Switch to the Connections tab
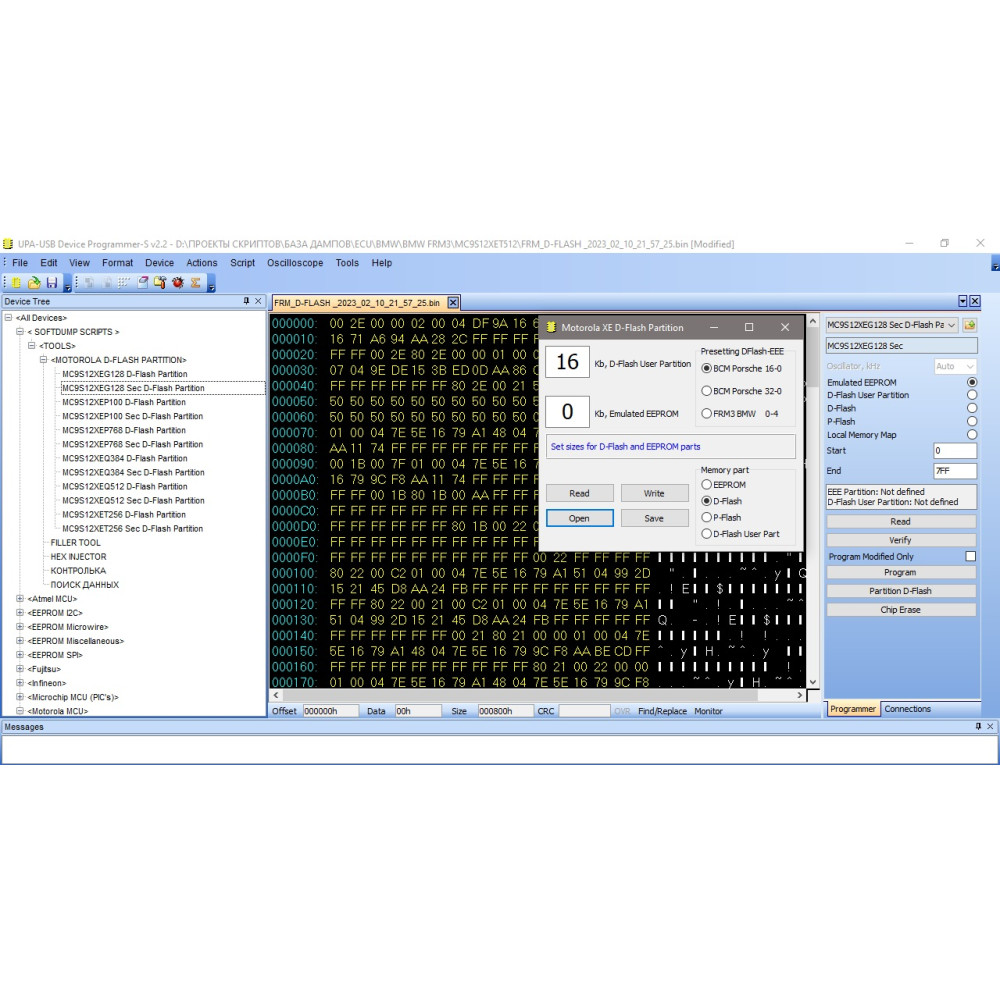Image resolution: width=1000 pixels, height=1000 pixels. 908,709
